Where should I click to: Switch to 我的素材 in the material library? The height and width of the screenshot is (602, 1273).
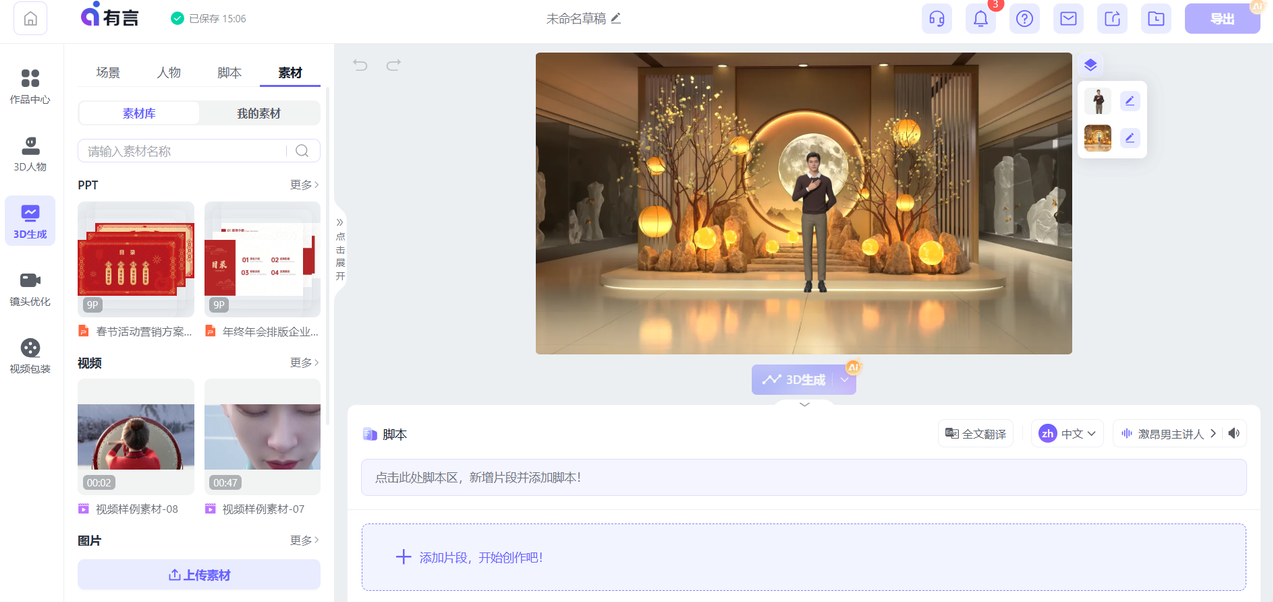[259, 113]
